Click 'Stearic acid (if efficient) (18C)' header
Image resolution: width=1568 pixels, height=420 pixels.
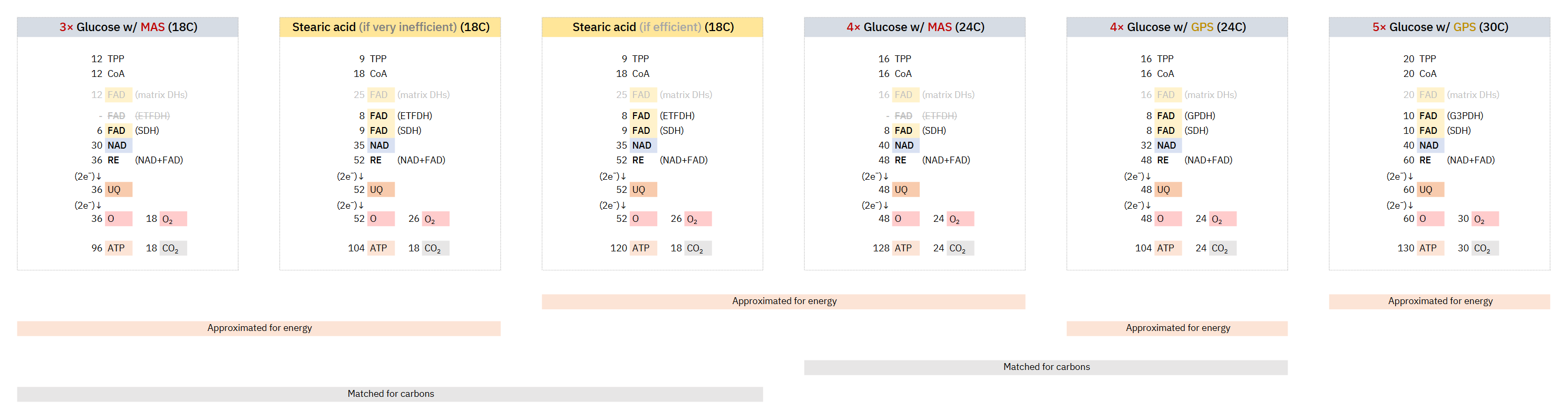tap(652, 27)
